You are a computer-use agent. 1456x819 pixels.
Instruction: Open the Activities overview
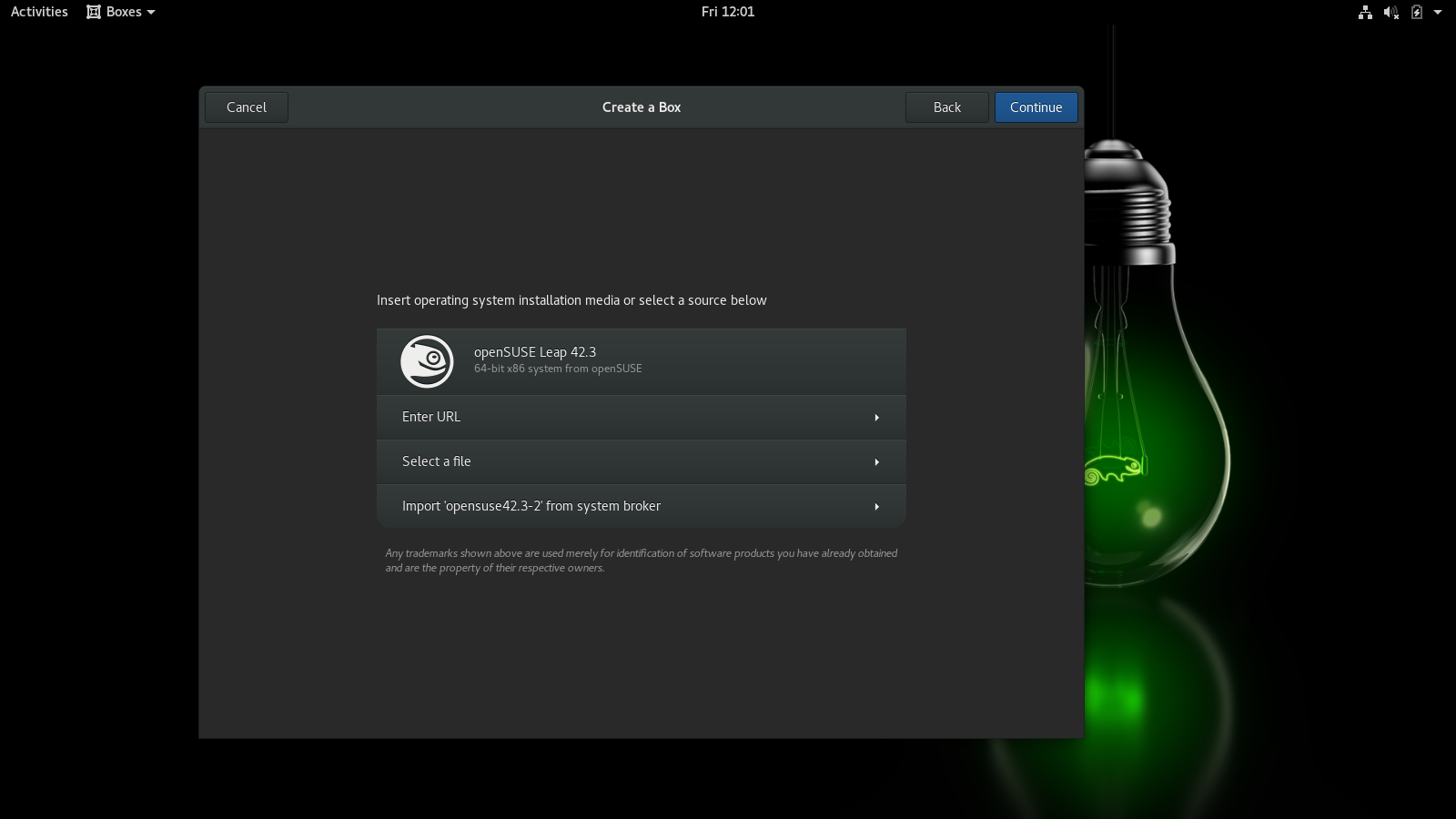click(39, 12)
